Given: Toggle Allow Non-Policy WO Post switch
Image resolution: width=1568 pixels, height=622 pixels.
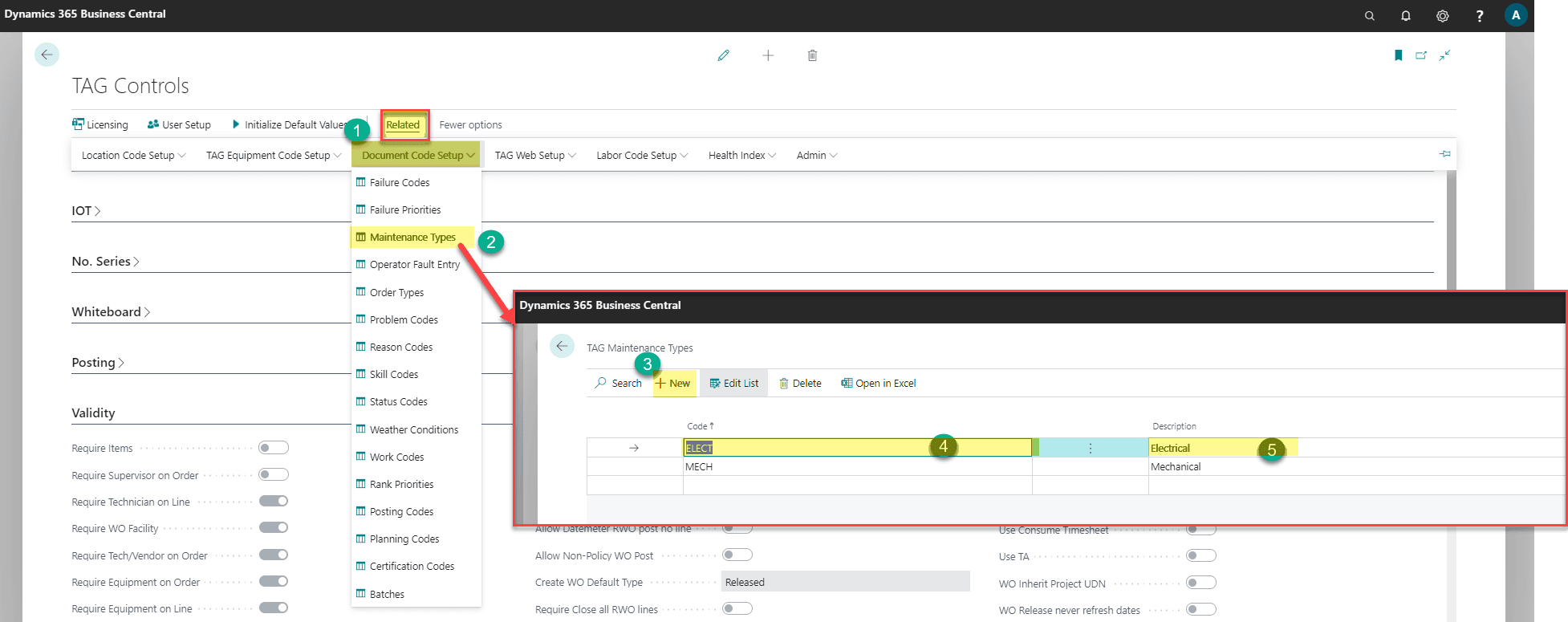Looking at the screenshot, I should (x=737, y=555).
